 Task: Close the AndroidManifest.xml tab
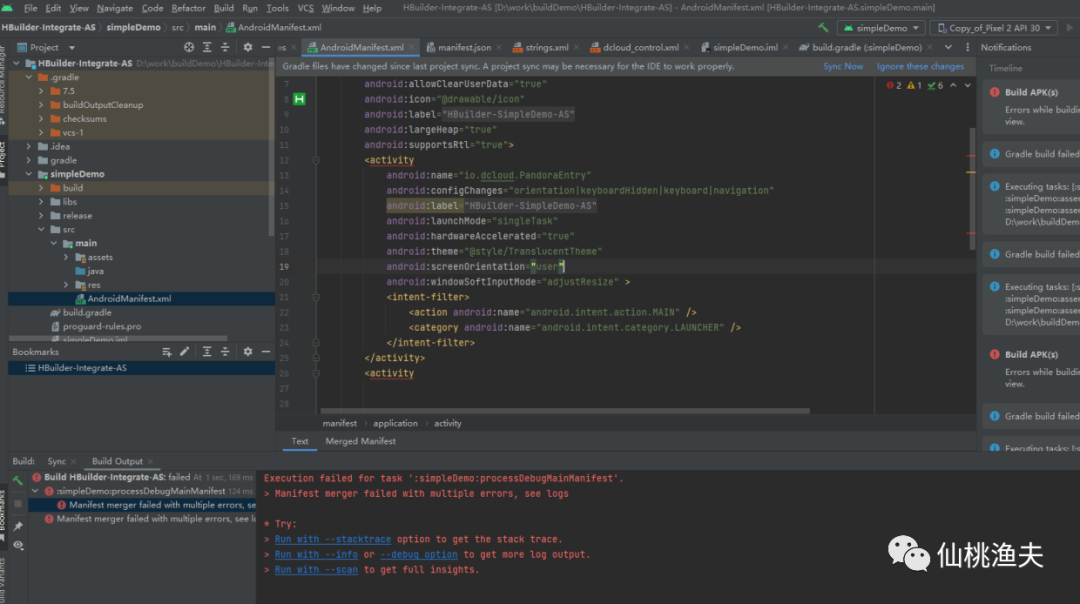click(412, 48)
